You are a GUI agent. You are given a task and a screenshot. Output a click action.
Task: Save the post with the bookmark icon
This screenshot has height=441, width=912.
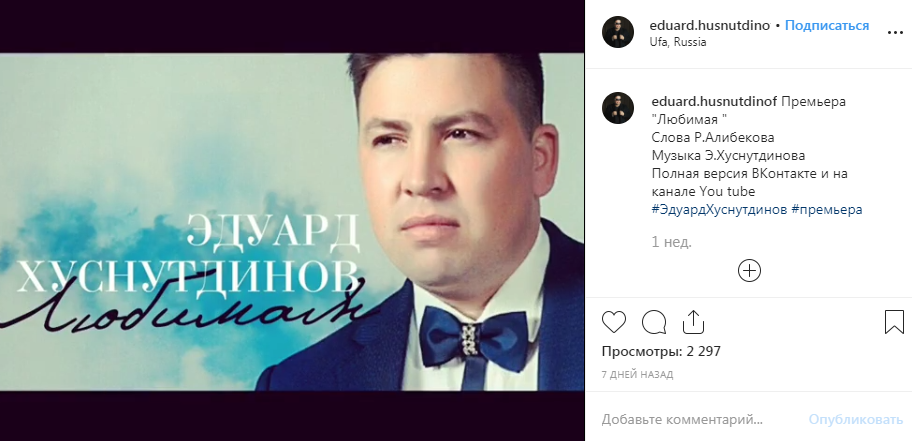[894, 322]
